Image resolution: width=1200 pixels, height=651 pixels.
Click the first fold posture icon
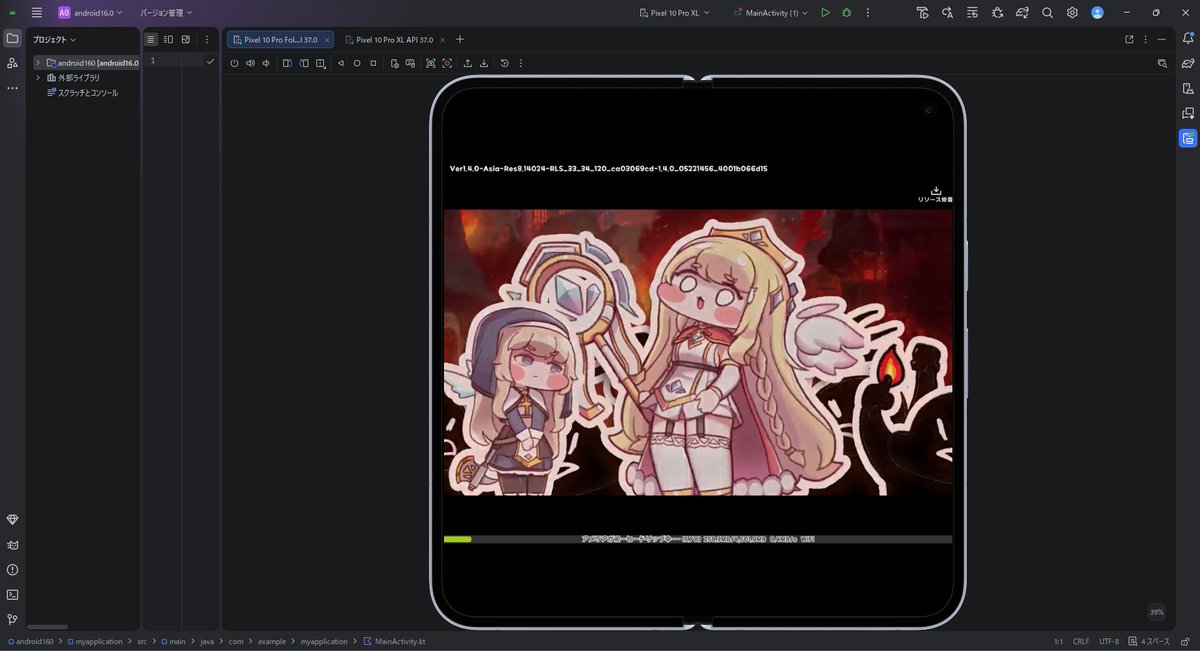coord(287,63)
